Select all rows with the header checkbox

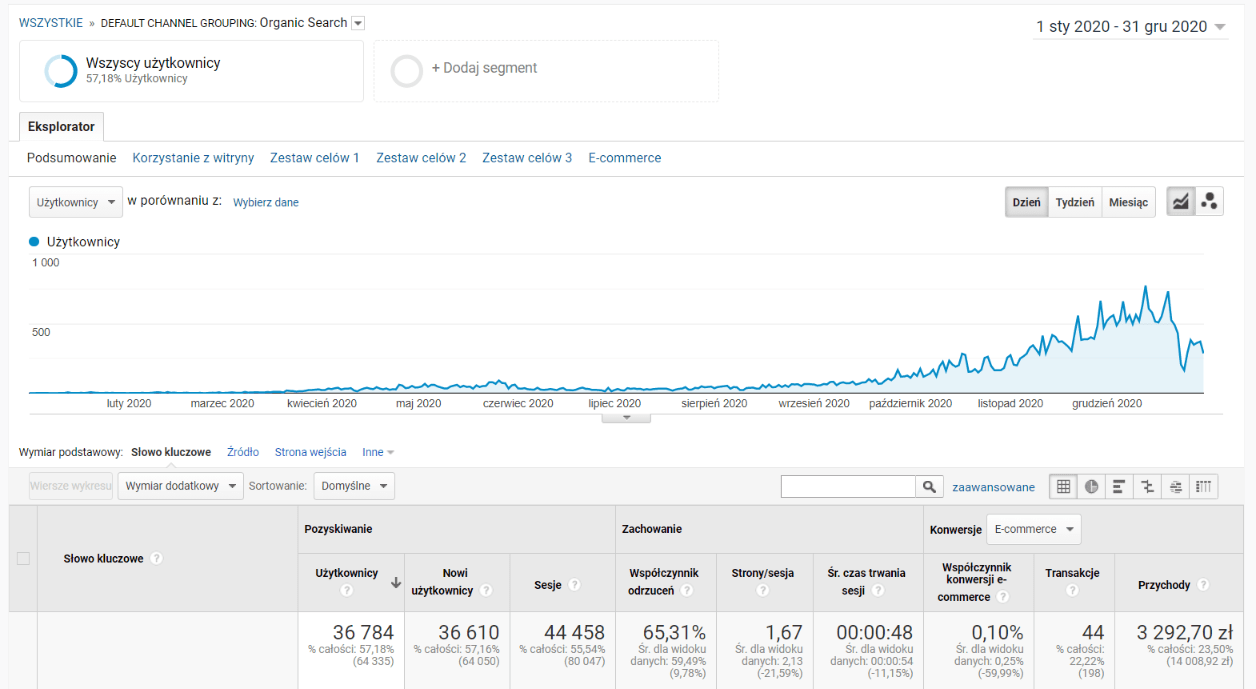[24, 558]
